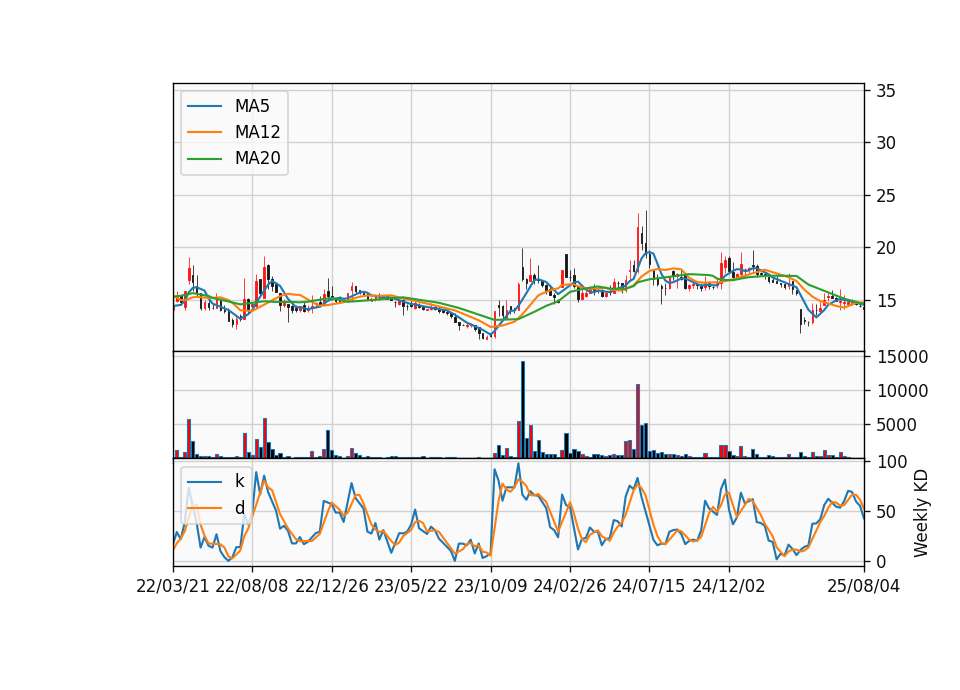Click the volume axis value 10000
This screenshot has height=690, width=960.
[902, 391]
